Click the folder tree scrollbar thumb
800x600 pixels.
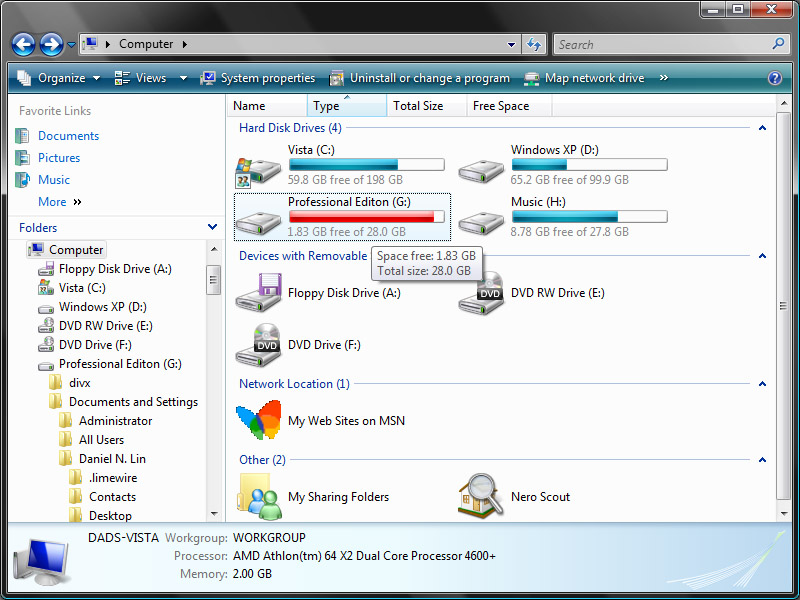coord(213,280)
